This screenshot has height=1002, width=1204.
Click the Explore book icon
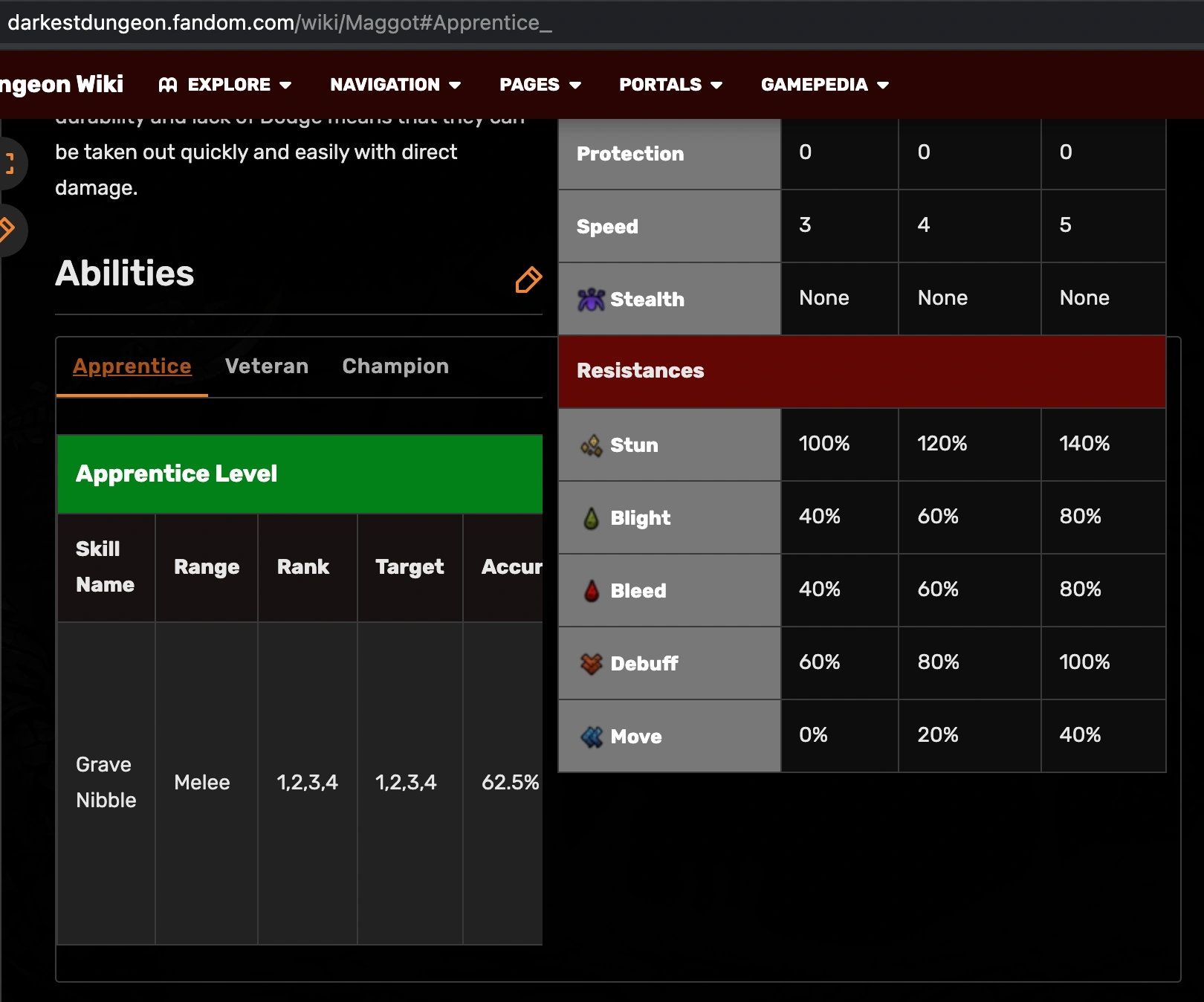(x=168, y=85)
